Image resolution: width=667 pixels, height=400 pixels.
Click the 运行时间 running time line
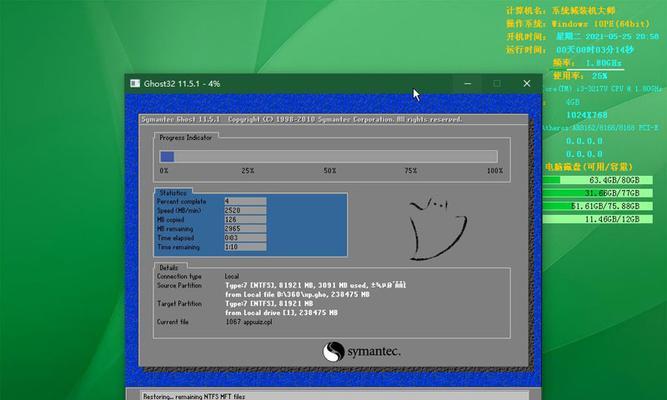pyautogui.click(x=570, y=50)
